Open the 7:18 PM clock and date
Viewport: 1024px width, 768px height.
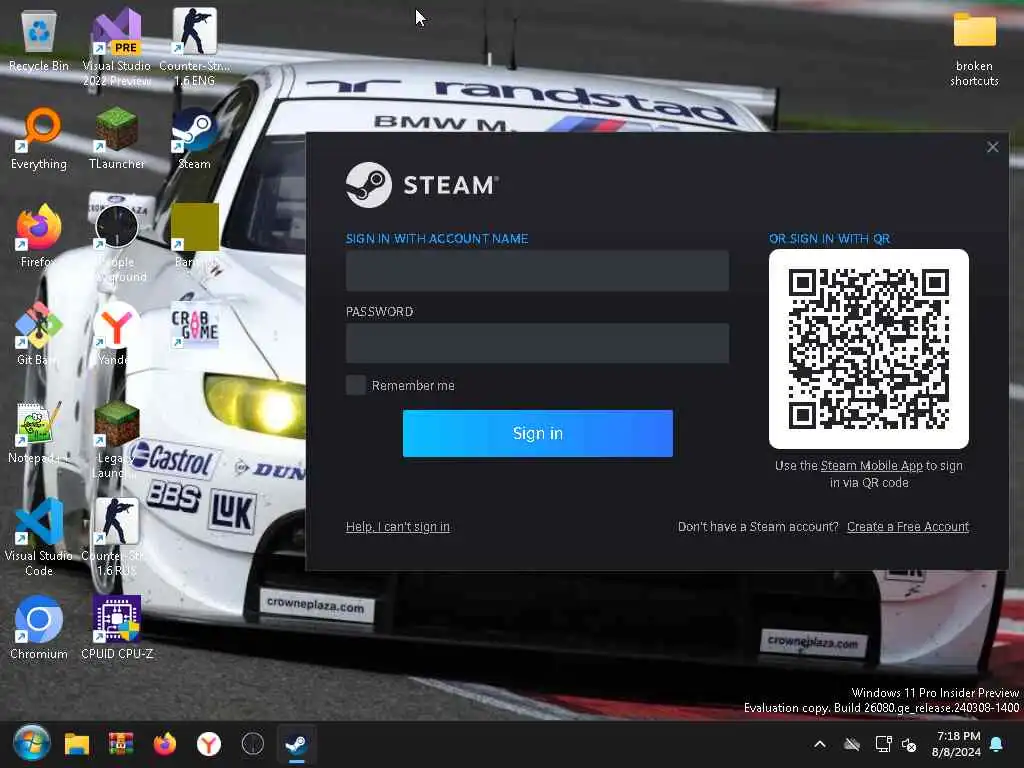point(957,744)
